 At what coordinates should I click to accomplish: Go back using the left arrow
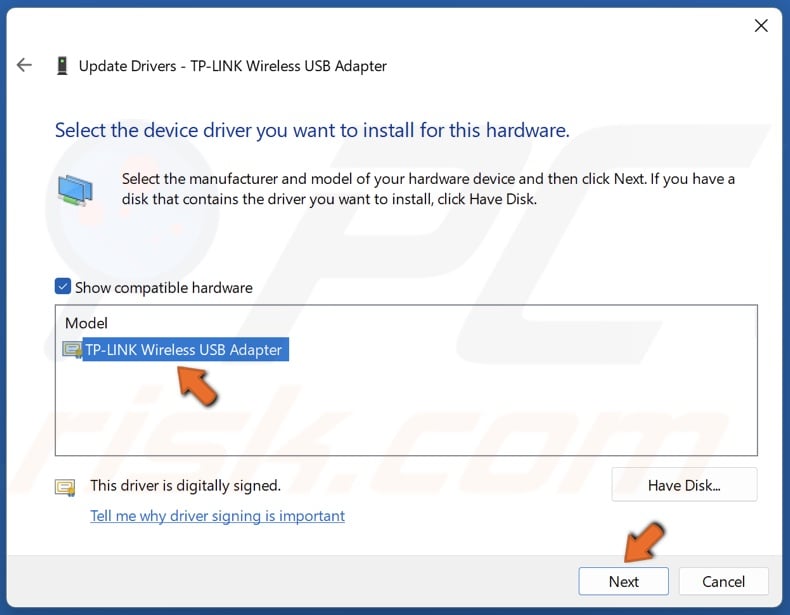pyautogui.click(x=24, y=65)
